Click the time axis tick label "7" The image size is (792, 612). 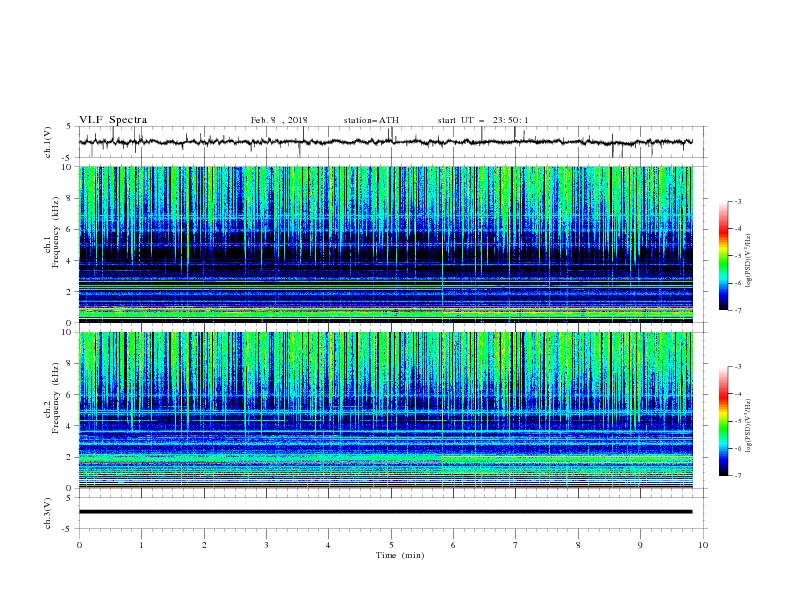coord(516,545)
